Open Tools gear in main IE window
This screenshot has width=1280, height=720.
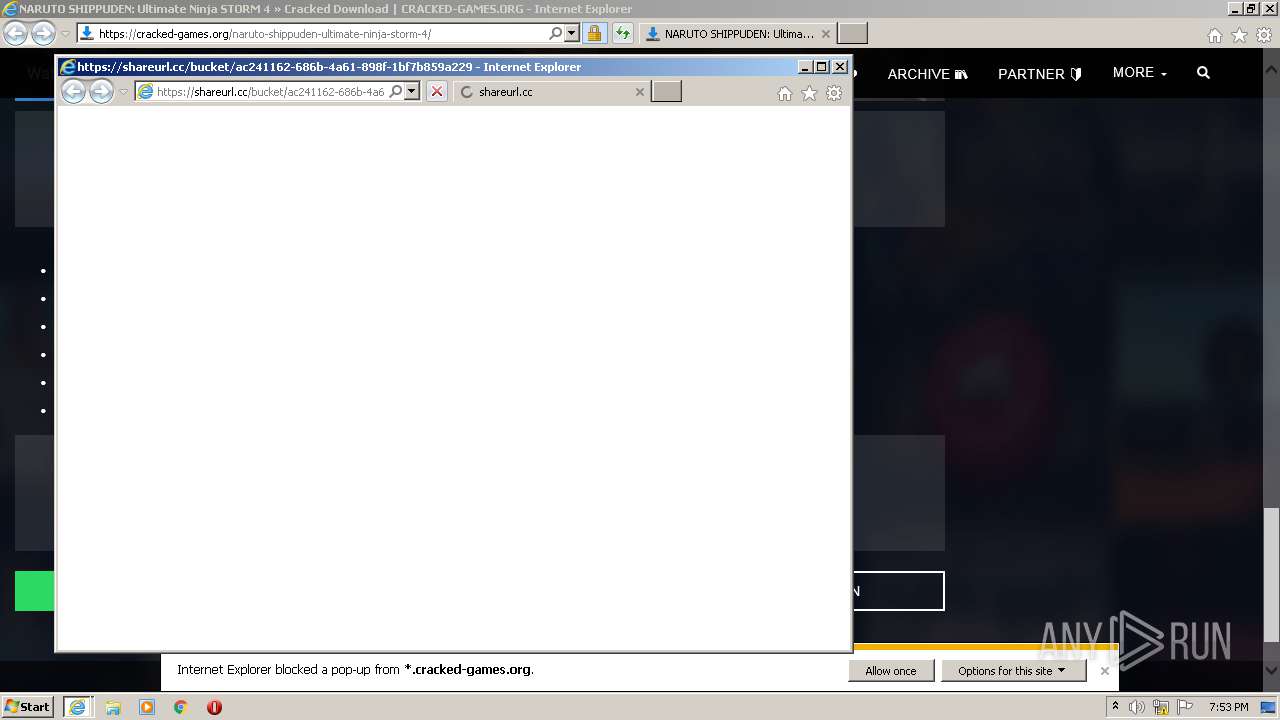(x=1264, y=35)
